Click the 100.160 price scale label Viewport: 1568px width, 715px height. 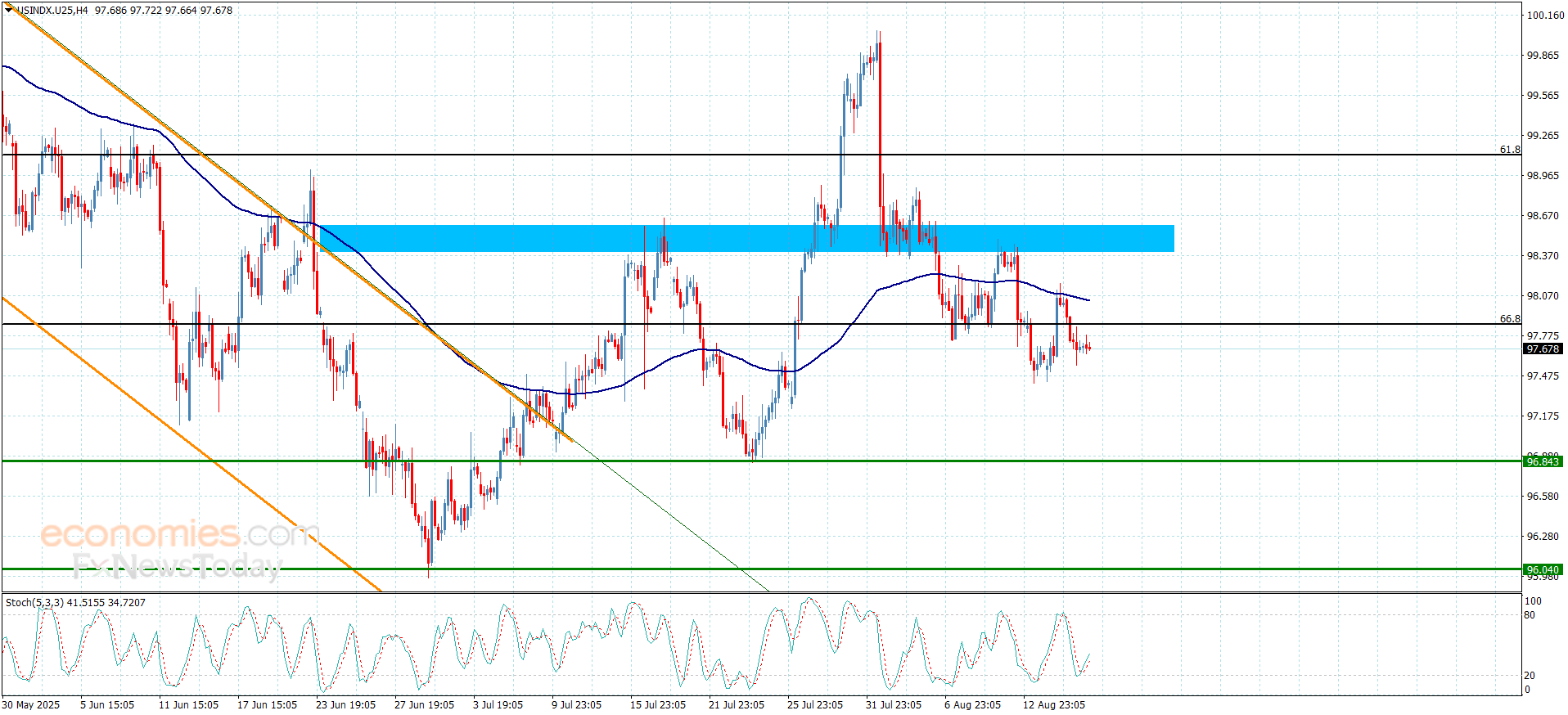[x=1545, y=16]
